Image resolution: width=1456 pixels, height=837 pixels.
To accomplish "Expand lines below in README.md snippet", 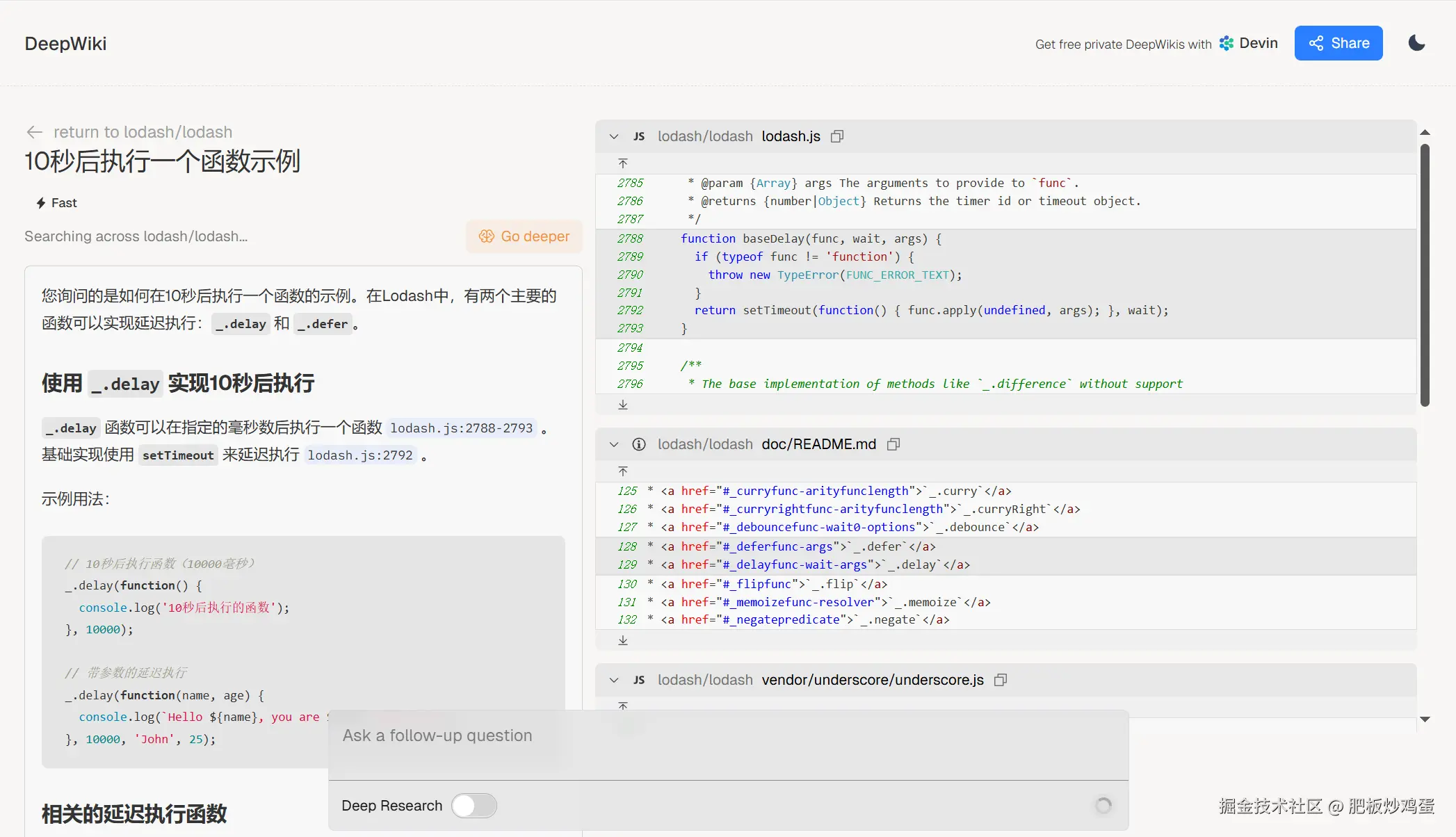I will point(623,640).
